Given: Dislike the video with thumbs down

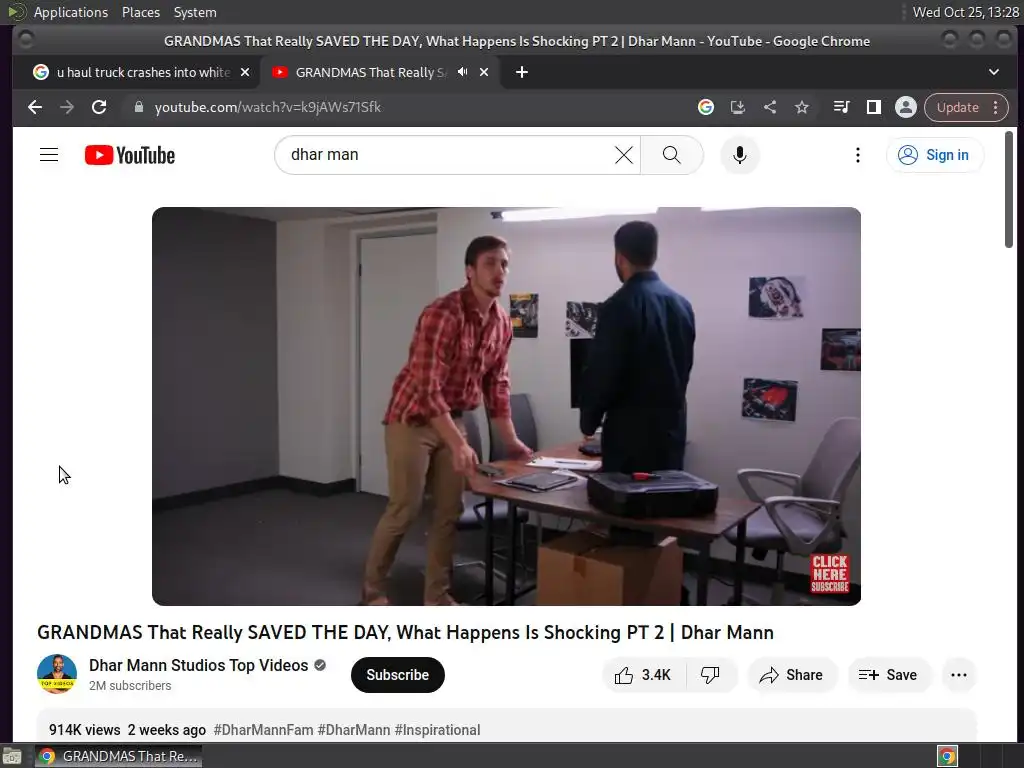Looking at the screenshot, I should click(x=711, y=675).
